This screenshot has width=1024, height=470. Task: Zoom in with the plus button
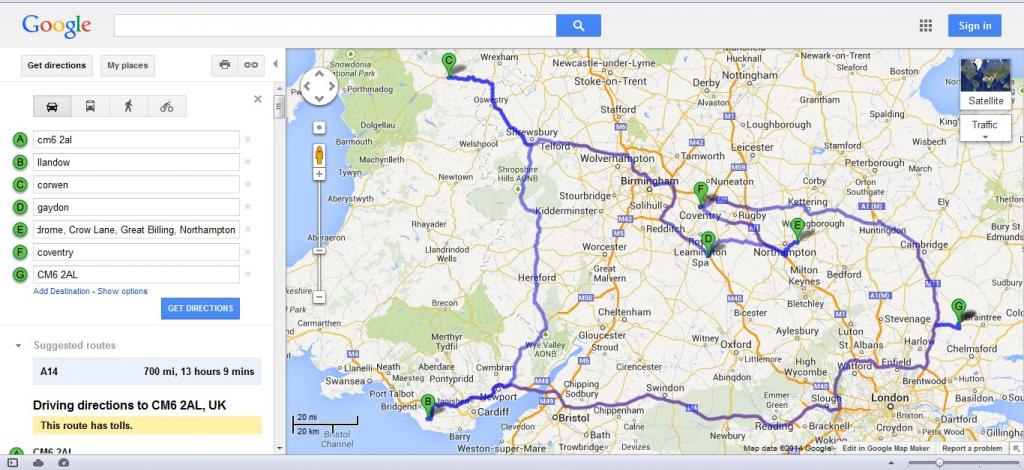[319, 174]
